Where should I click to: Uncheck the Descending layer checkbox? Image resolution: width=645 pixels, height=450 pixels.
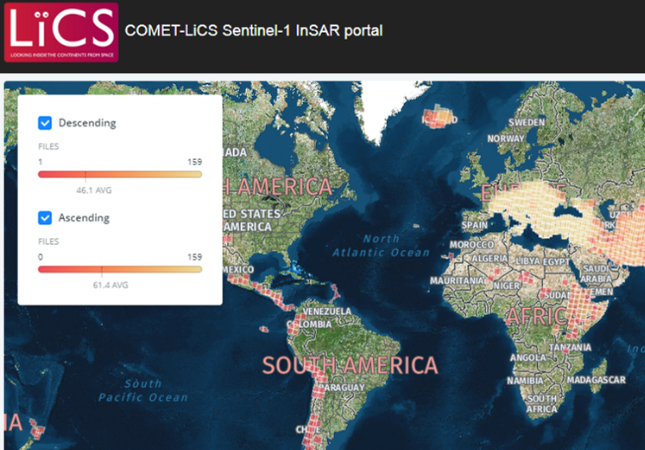pyautogui.click(x=45, y=123)
